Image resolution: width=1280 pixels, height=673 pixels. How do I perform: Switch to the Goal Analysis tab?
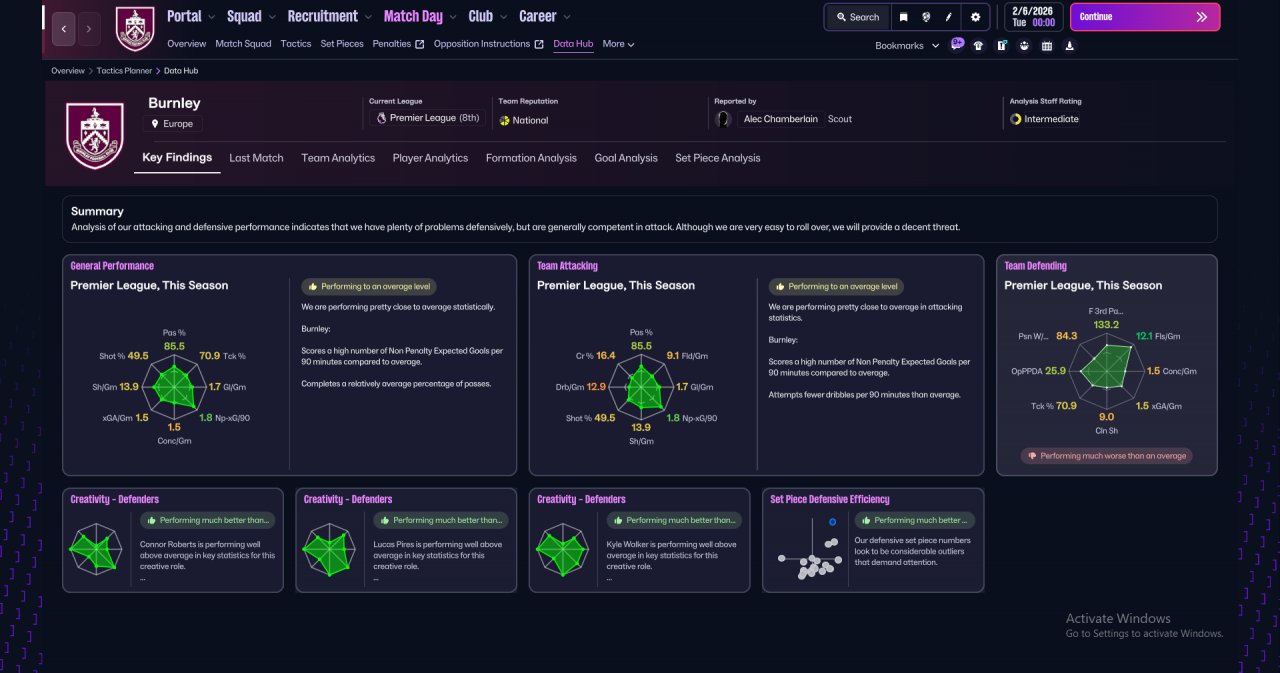(x=626, y=158)
